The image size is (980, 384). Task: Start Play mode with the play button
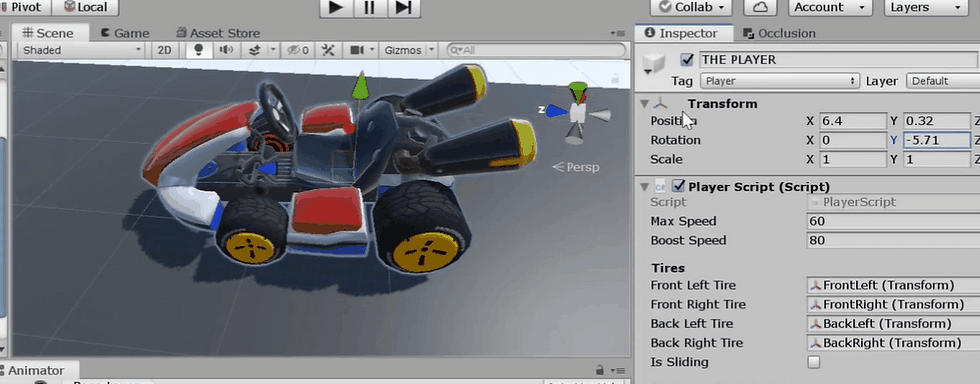click(336, 8)
